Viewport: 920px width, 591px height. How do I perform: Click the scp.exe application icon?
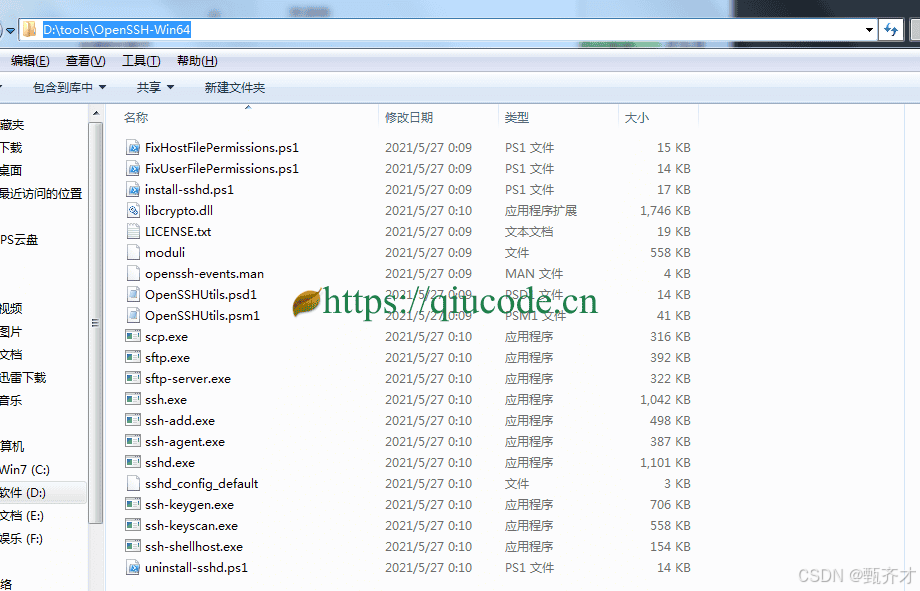click(133, 336)
